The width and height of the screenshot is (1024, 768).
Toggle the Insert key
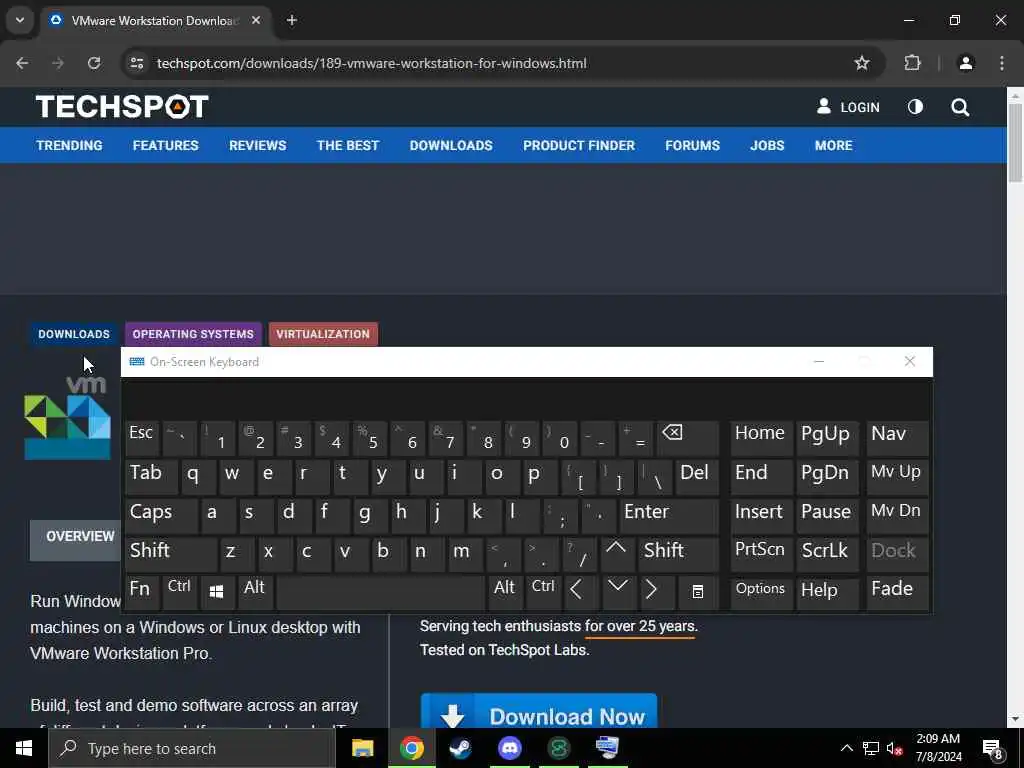click(x=760, y=515)
